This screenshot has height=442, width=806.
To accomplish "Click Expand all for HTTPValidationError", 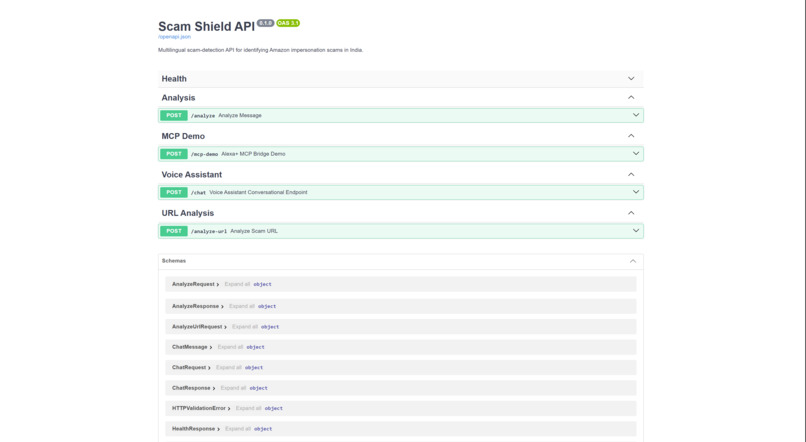I will coord(248,409).
